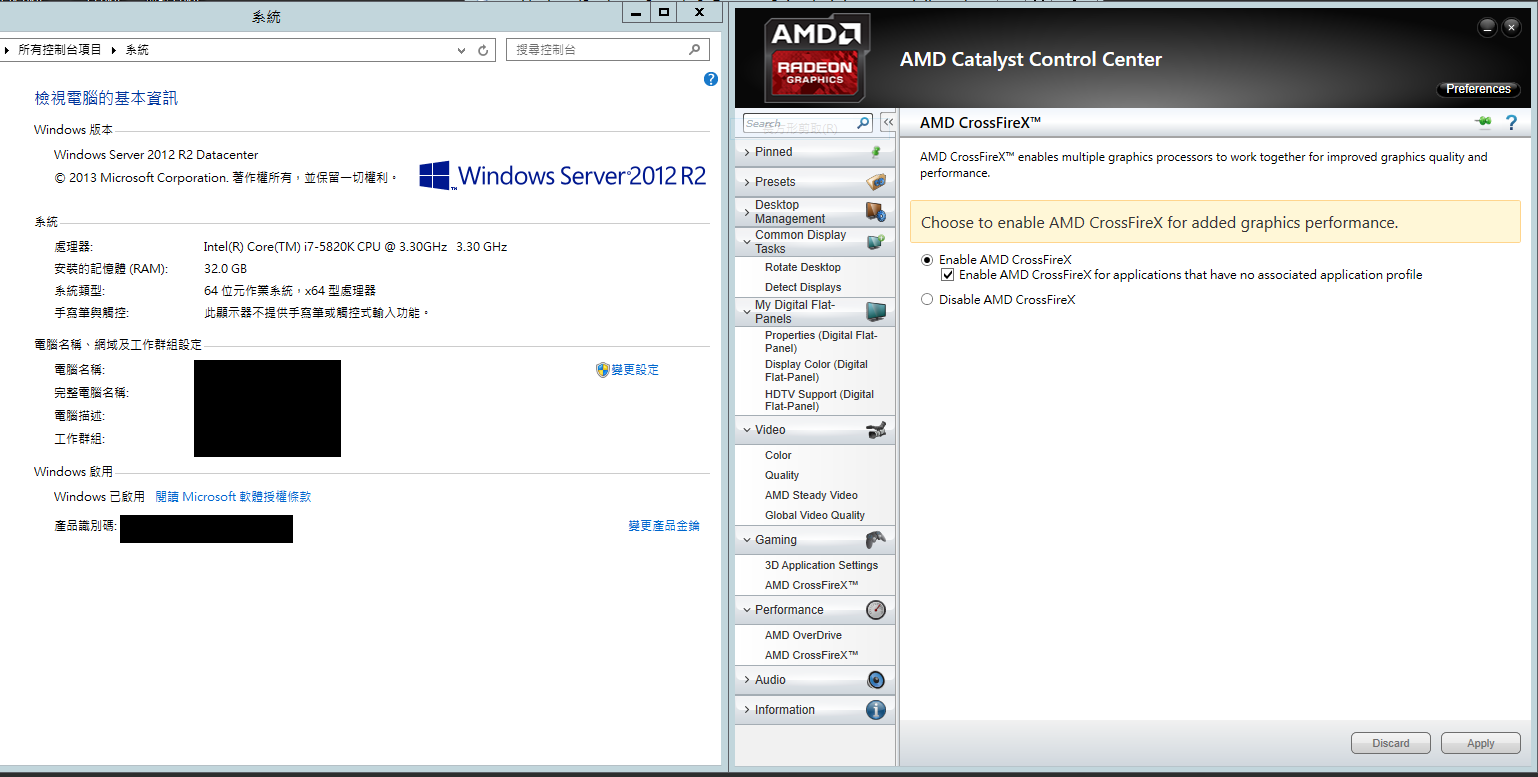This screenshot has height=777, width=1538.
Task: Click the 32.0 GB RAM value
Action: [x=225, y=269]
